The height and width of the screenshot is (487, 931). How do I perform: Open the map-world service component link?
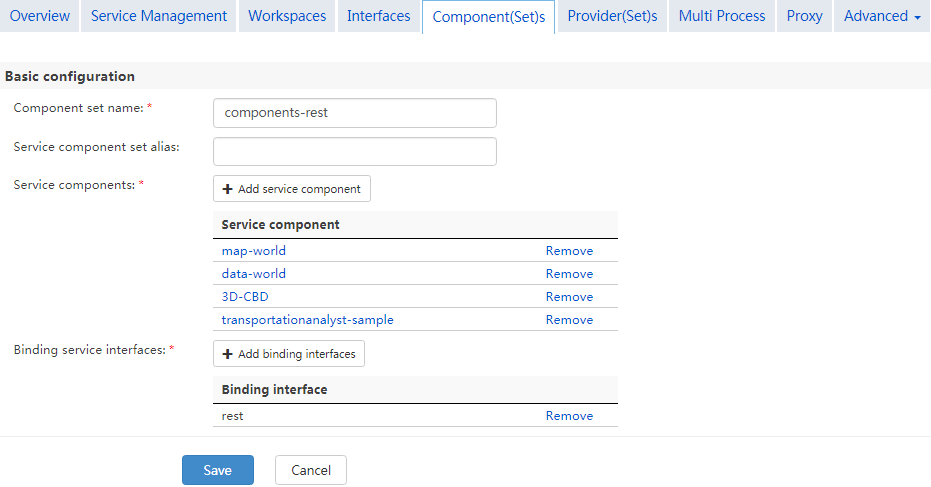pos(254,251)
